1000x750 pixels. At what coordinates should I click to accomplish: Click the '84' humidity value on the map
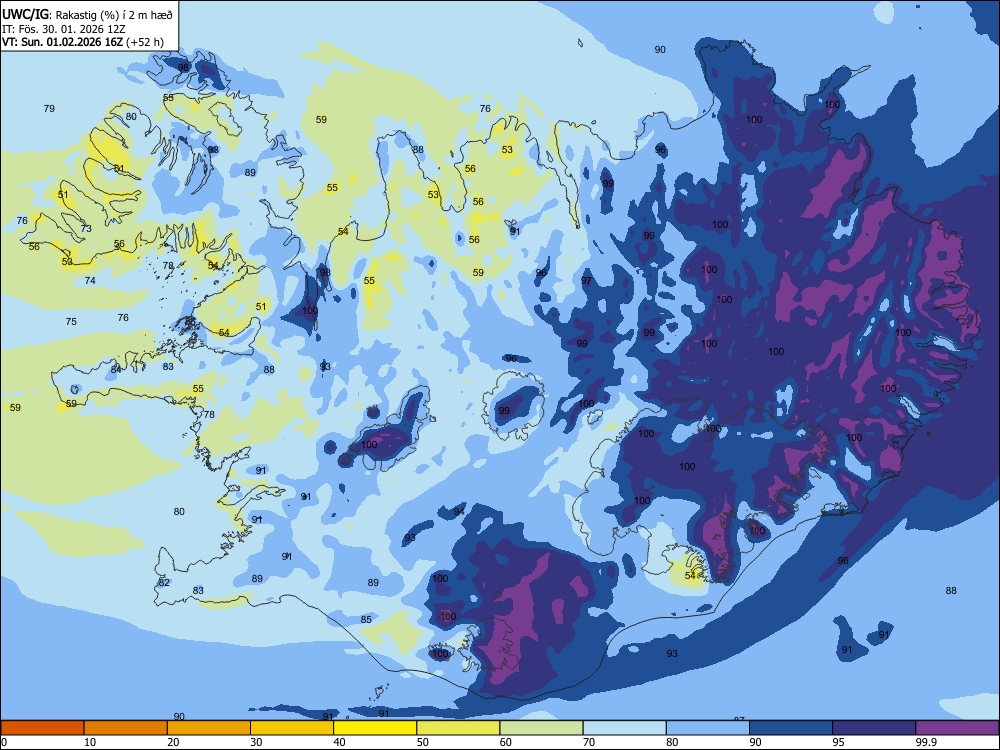(x=115, y=369)
